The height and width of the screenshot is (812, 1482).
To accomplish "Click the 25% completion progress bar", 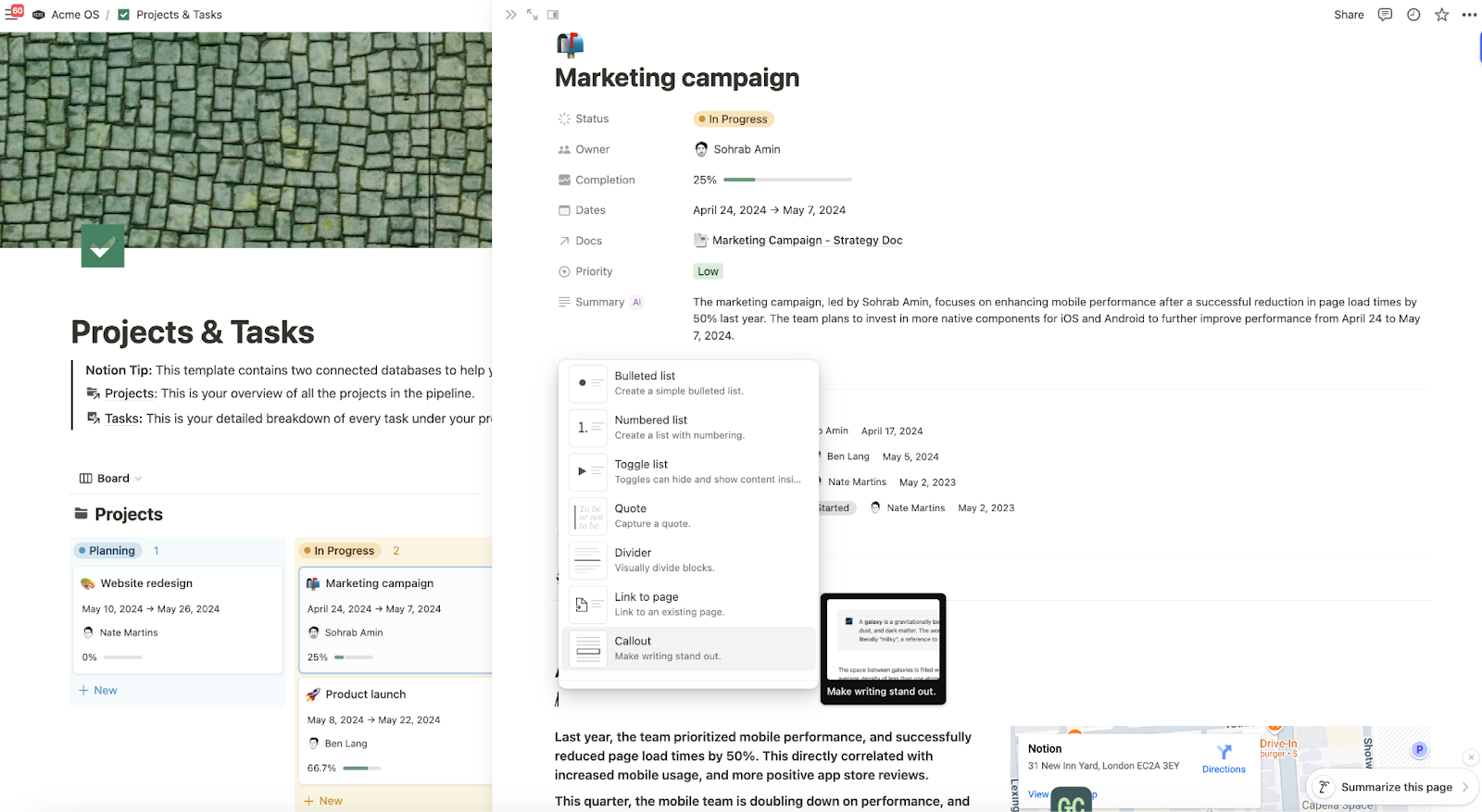I will (x=787, y=180).
